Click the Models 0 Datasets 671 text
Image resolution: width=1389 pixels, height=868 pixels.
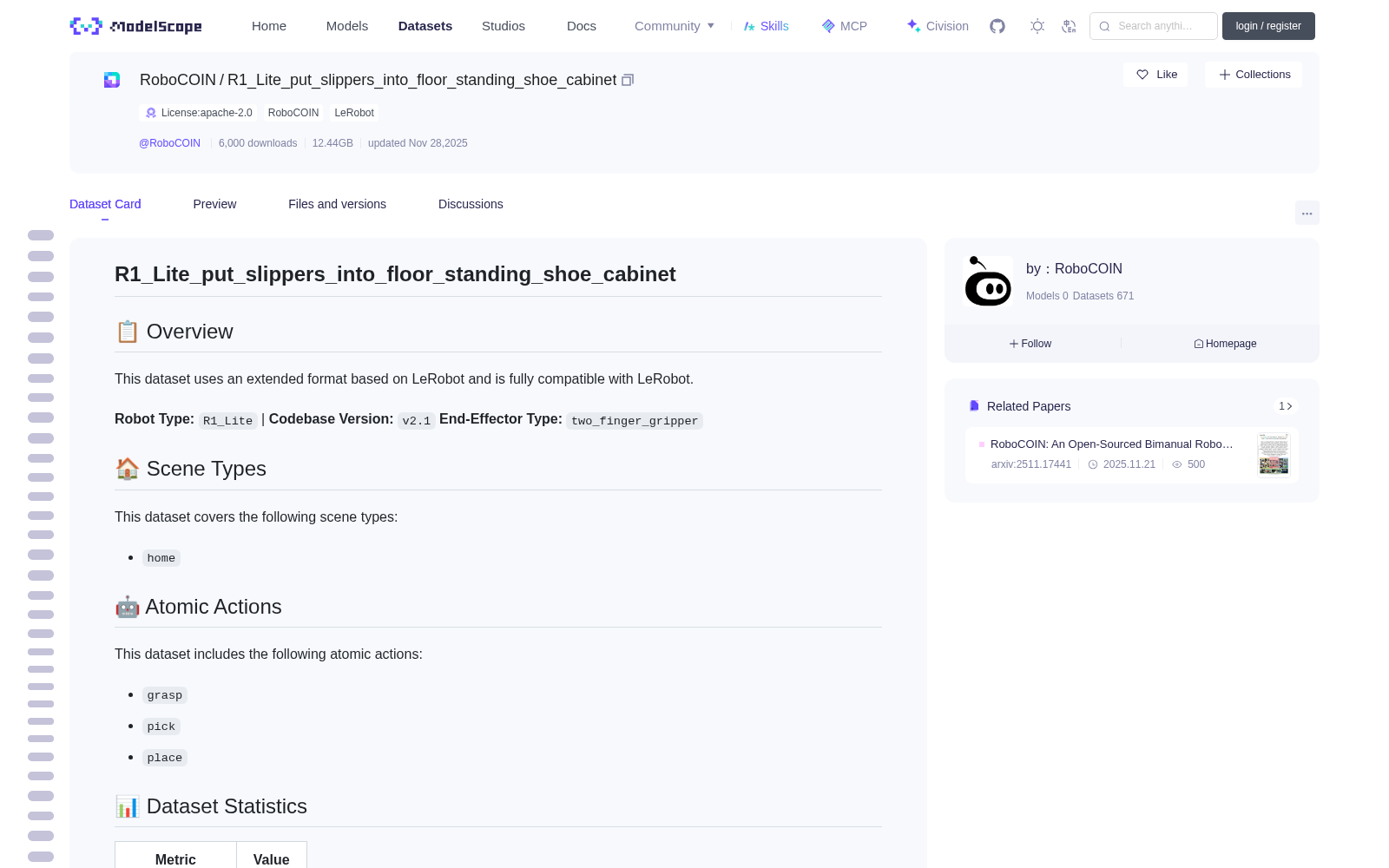click(1080, 296)
